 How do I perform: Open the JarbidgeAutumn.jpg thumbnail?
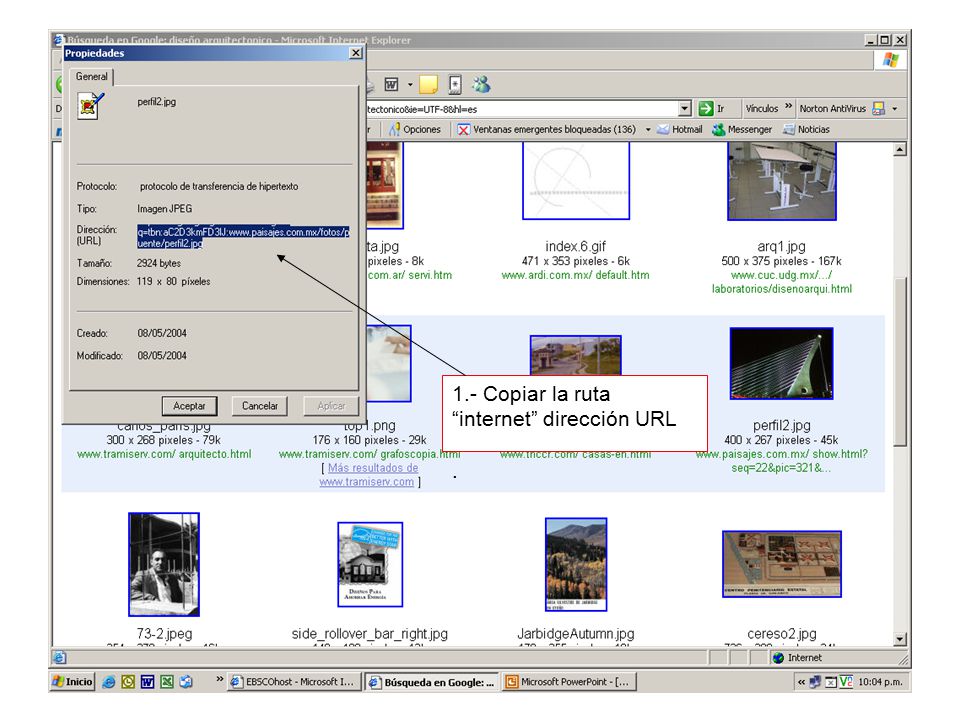pos(576,564)
